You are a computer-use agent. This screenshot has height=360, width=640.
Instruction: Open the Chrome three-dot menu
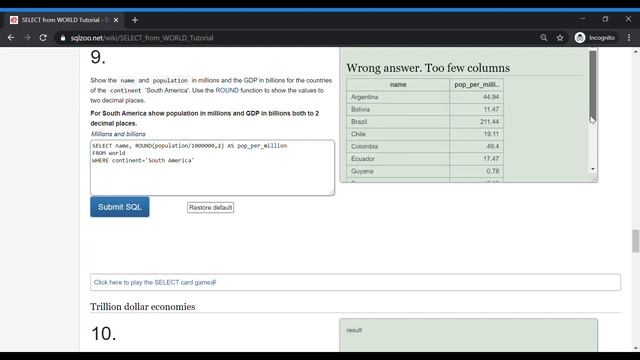point(629,38)
